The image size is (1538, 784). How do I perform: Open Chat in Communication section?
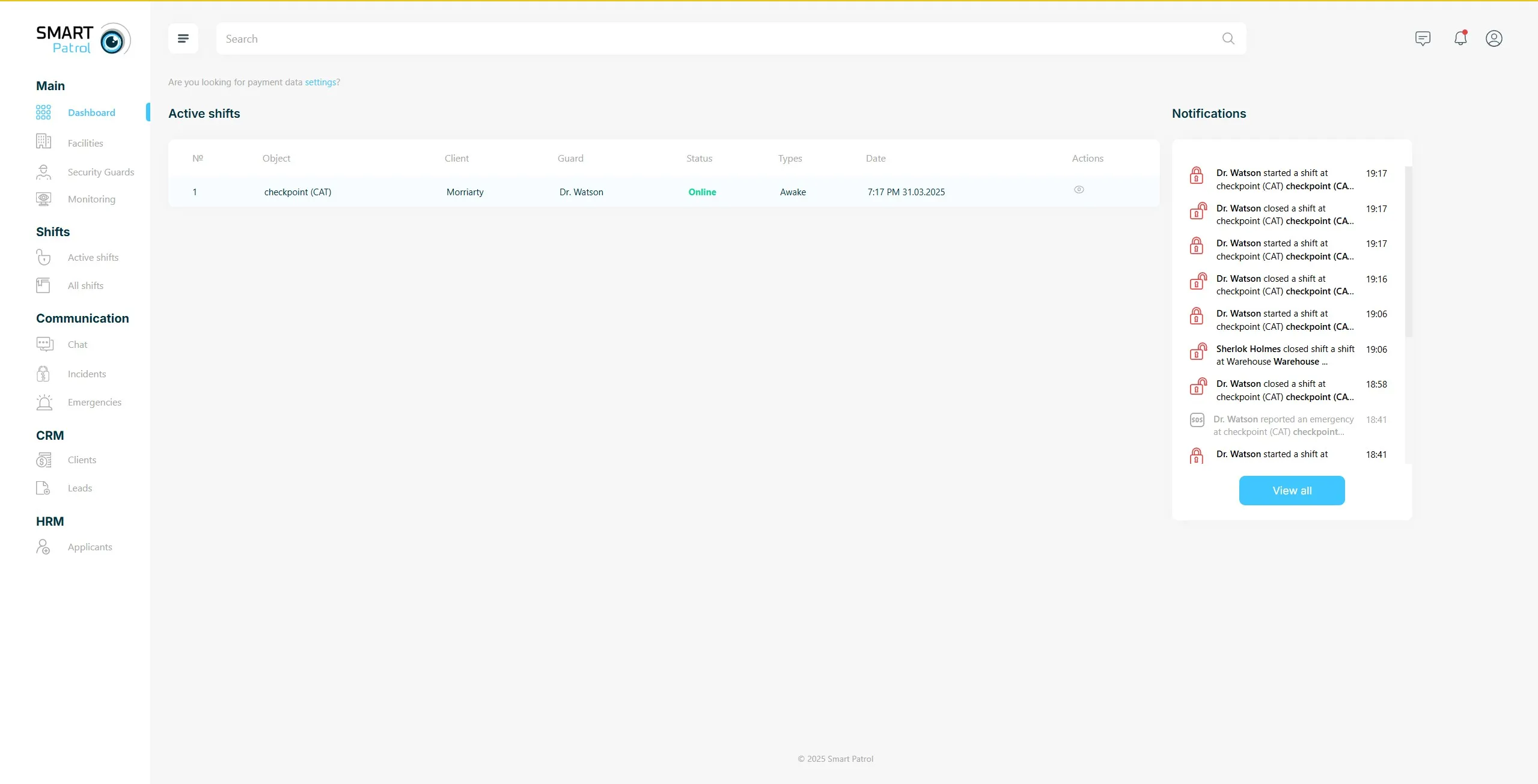pyautogui.click(x=78, y=344)
